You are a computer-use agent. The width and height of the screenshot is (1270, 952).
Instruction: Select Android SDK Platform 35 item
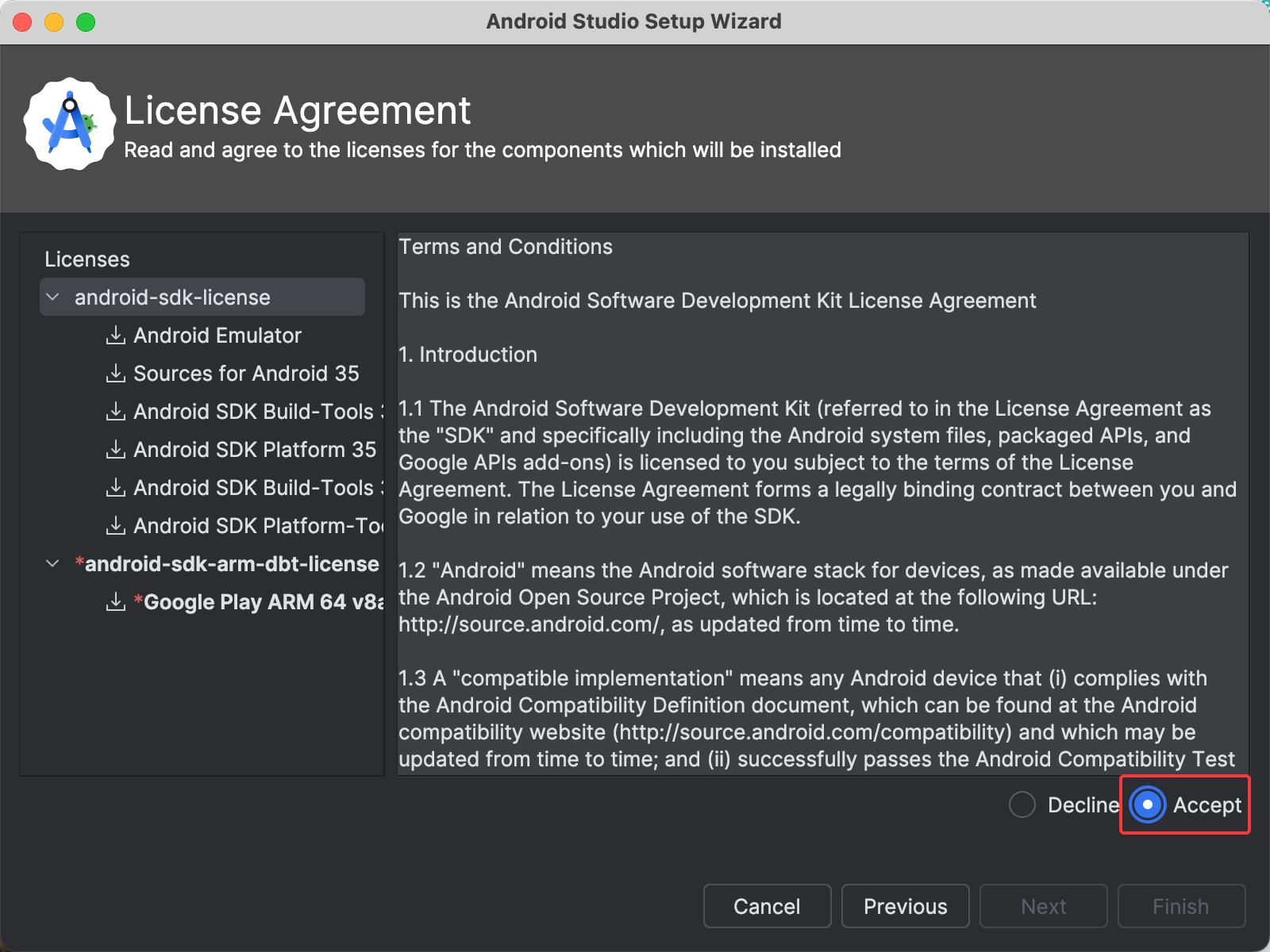(254, 450)
